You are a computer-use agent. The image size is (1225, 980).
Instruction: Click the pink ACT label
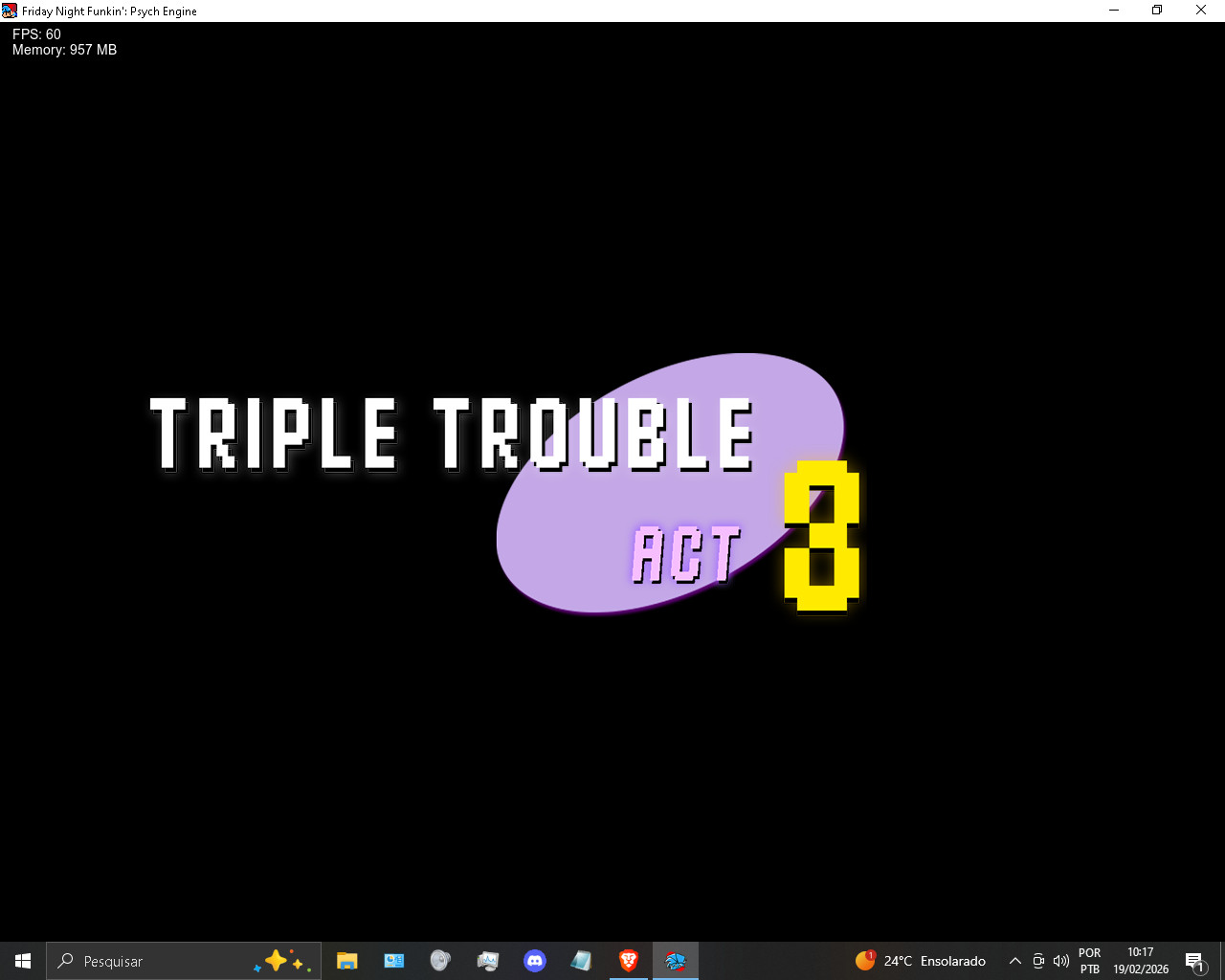(686, 554)
